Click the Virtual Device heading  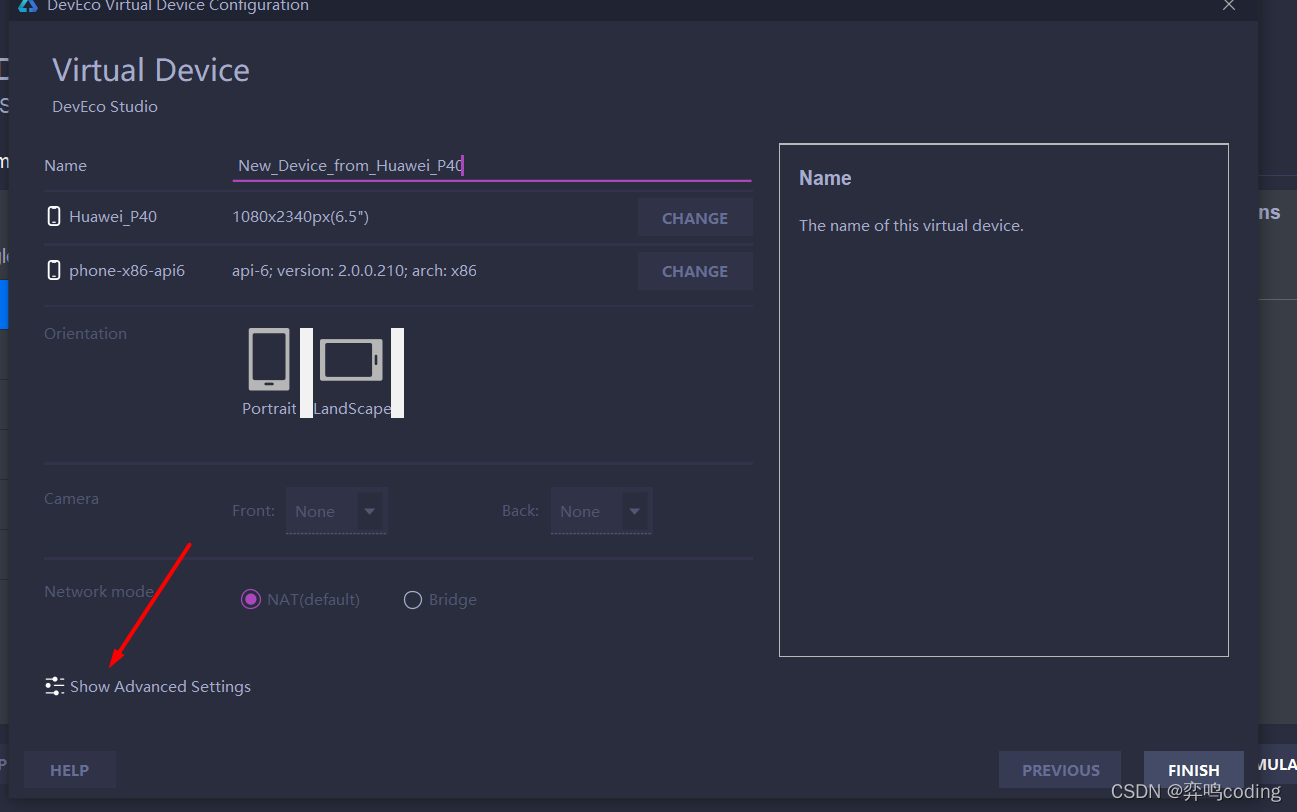click(x=151, y=70)
